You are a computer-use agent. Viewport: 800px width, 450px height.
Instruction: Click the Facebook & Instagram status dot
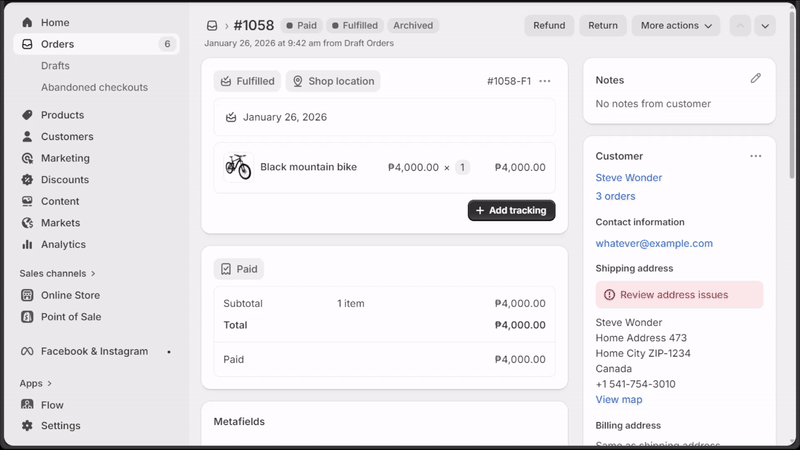(169, 352)
